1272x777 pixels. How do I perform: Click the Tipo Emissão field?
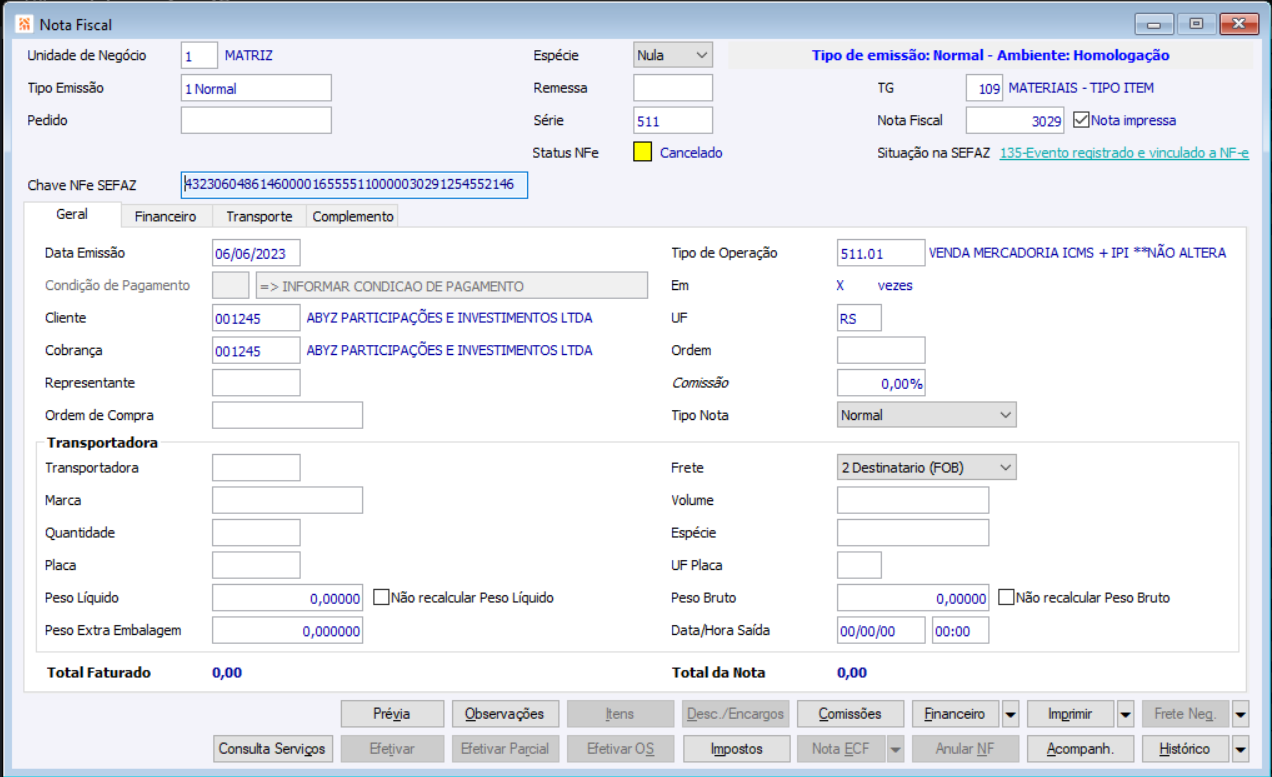[x=256, y=88]
